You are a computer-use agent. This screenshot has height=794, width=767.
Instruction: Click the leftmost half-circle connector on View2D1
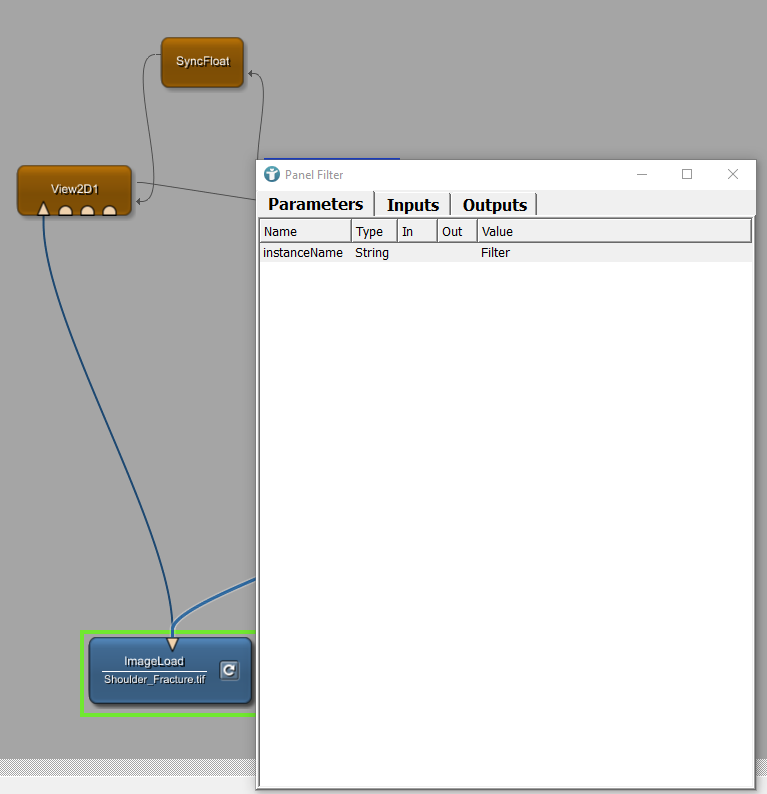point(66,211)
